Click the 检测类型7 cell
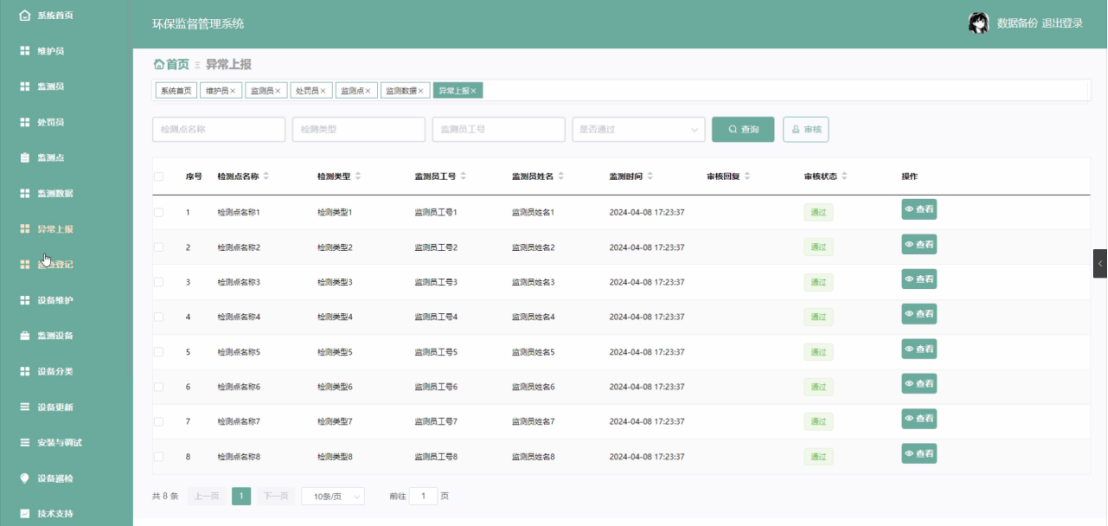 [x=335, y=421]
